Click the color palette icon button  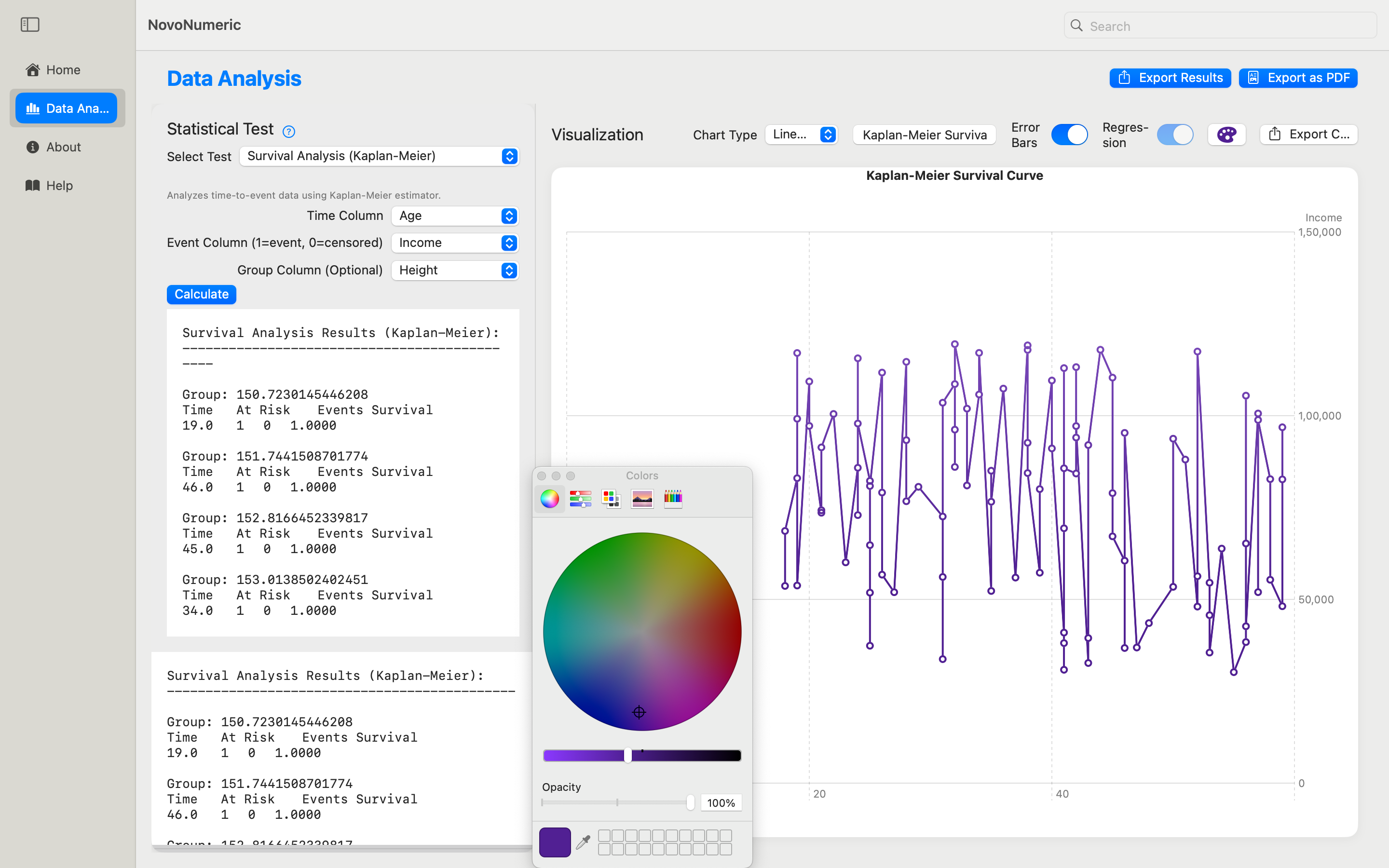1226,135
